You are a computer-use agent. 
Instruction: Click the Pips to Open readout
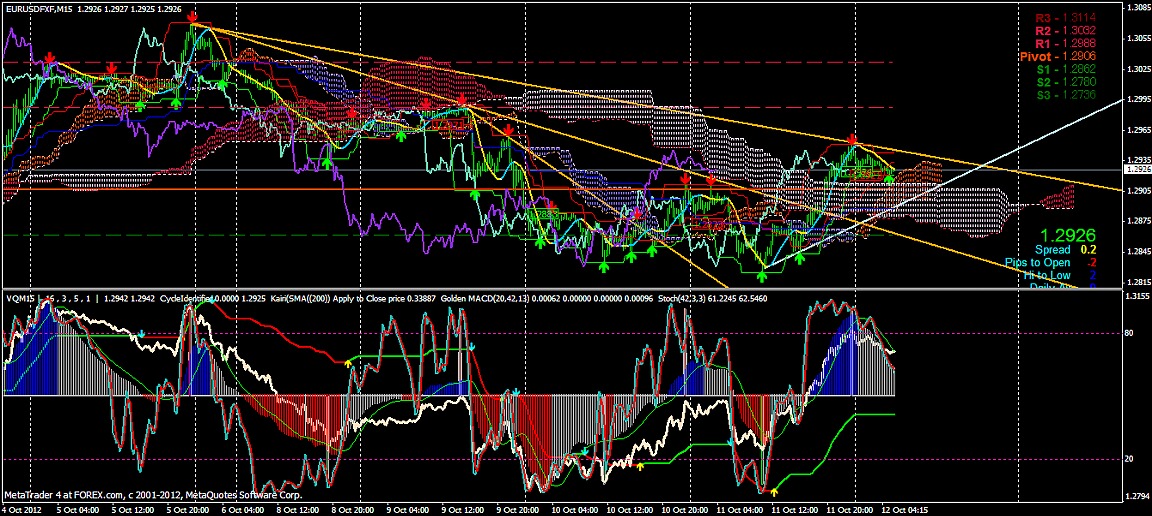1051,262
